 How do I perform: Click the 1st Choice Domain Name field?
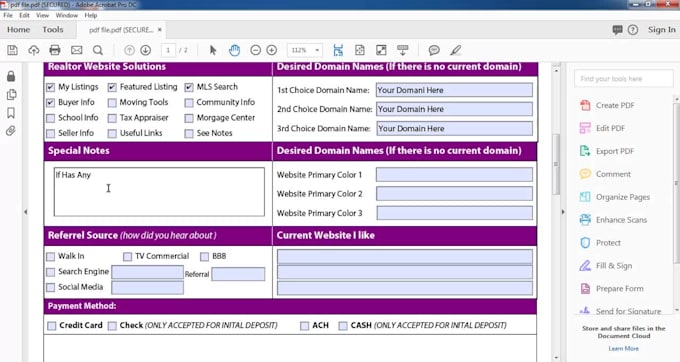(454, 90)
